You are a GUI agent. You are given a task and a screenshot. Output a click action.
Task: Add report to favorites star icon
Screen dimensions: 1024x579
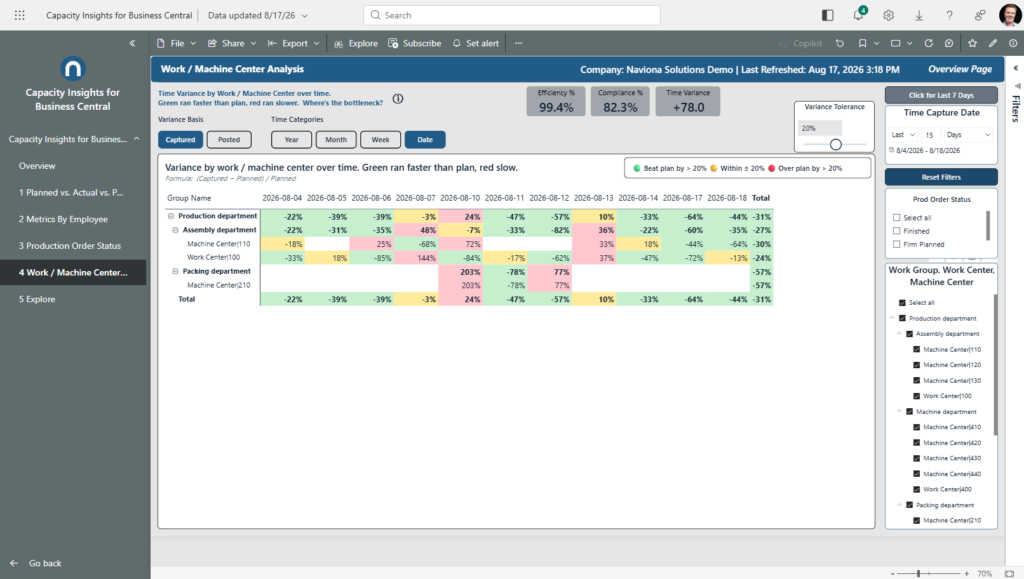pos(972,43)
